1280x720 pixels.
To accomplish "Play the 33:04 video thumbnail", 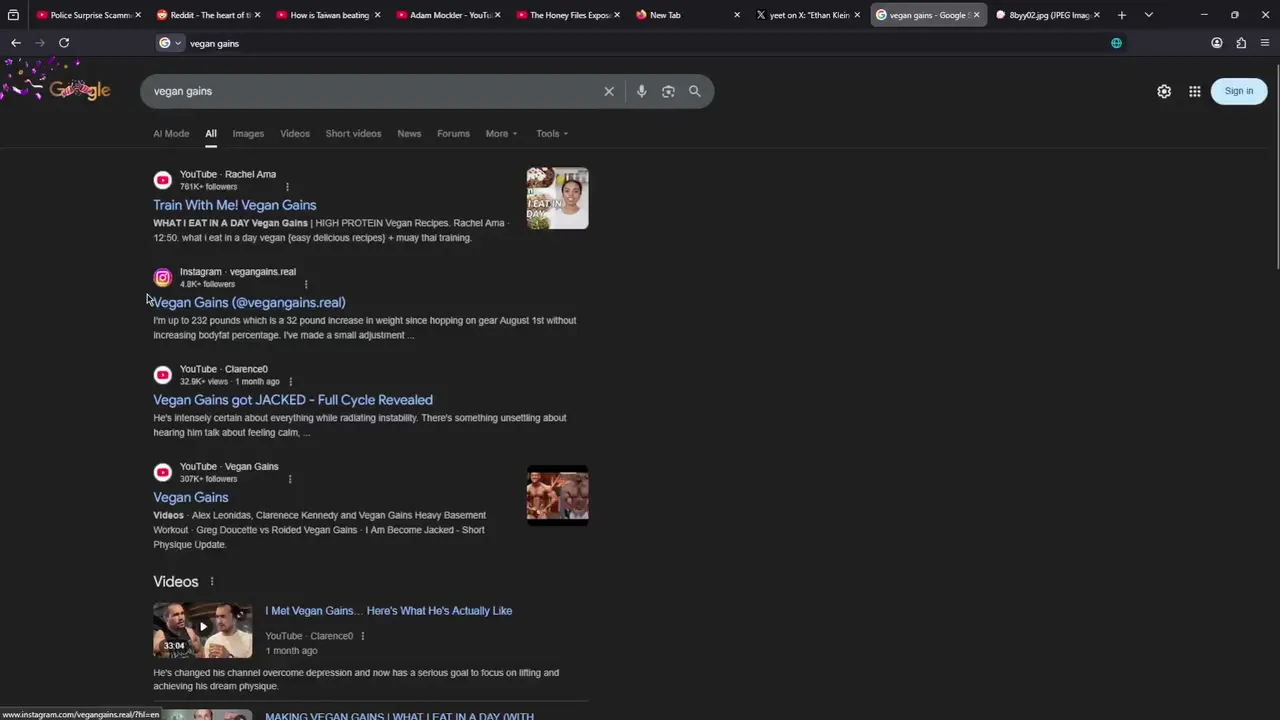I will click(x=203, y=629).
